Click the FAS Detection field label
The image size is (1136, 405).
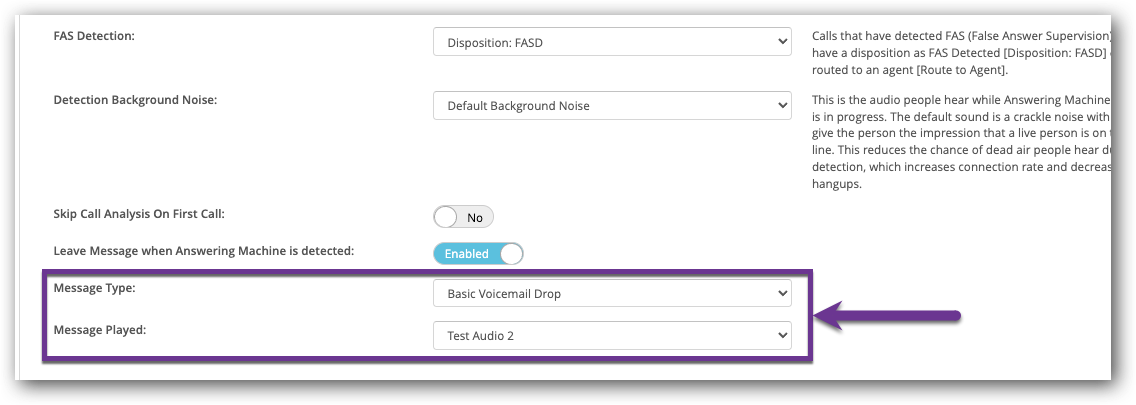(x=93, y=36)
